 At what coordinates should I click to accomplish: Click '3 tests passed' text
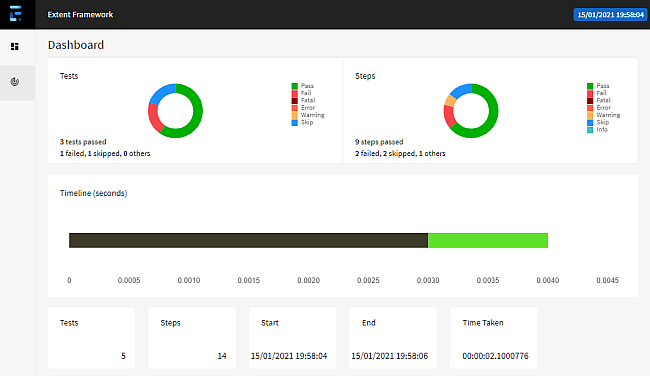(83, 142)
